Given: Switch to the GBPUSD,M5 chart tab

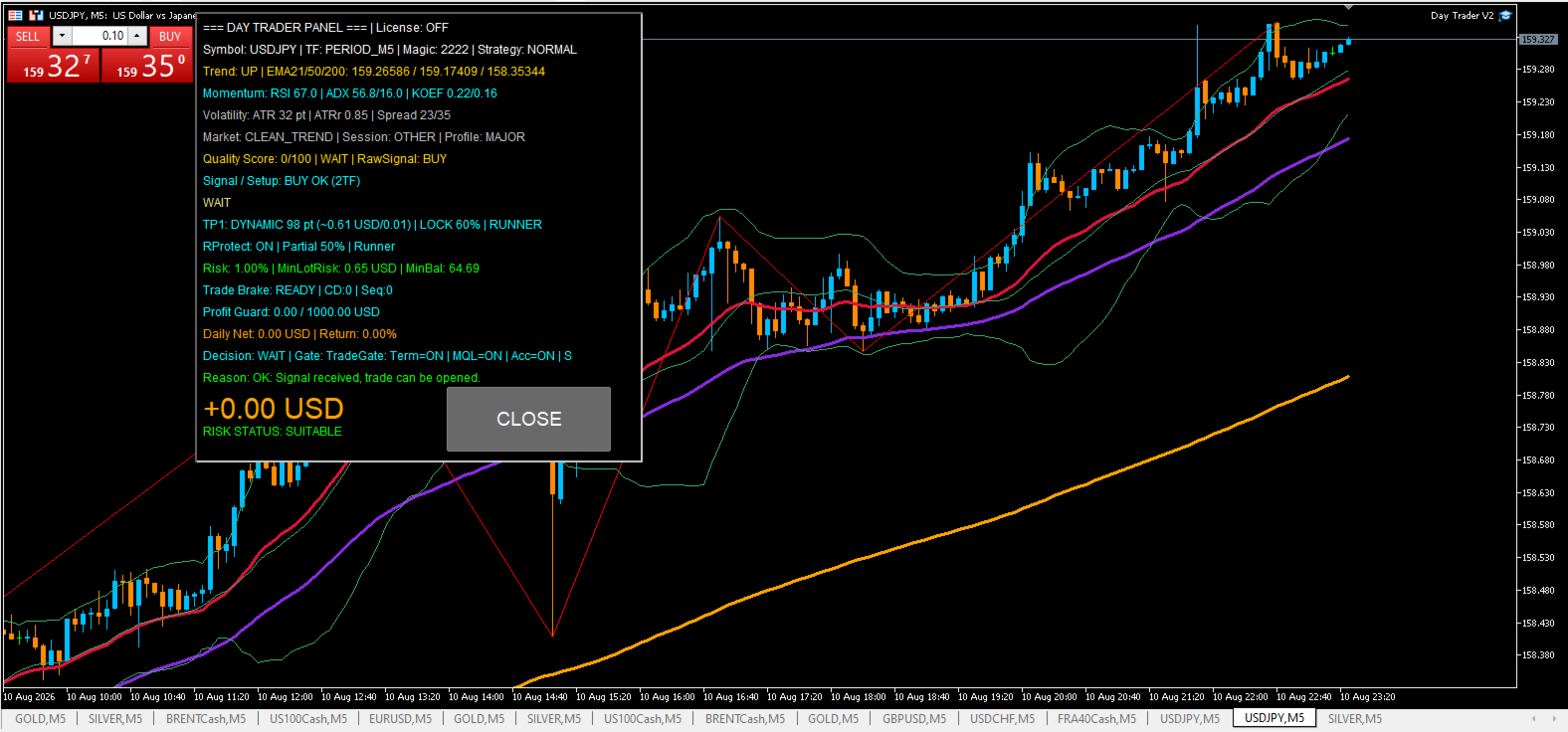Looking at the screenshot, I should 914,719.
